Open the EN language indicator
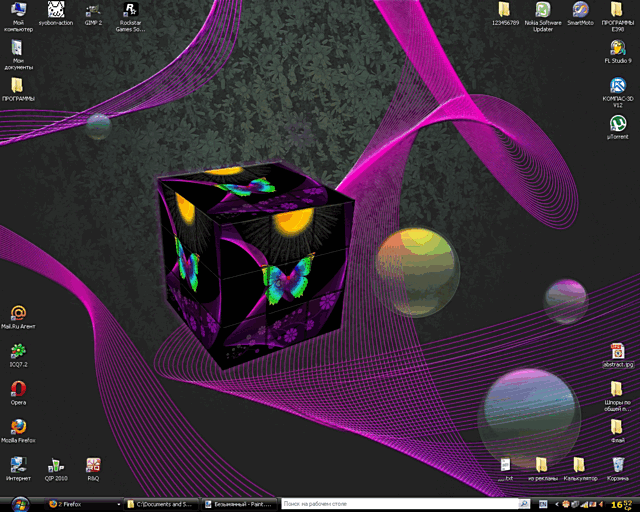This screenshot has height=512, width=640. pos(543,505)
